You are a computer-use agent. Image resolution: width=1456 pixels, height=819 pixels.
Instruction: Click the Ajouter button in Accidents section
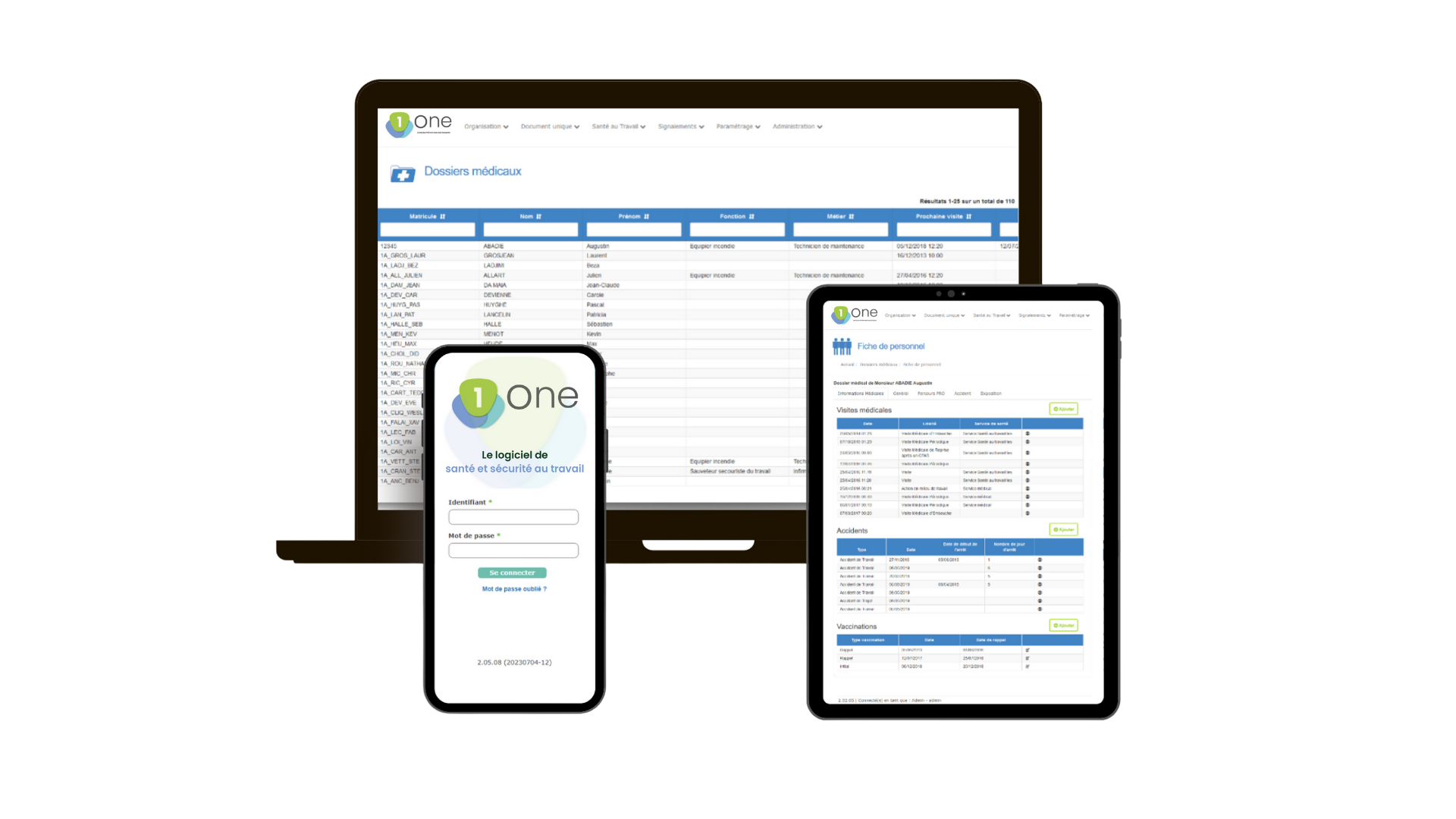click(x=1064, y=530)
